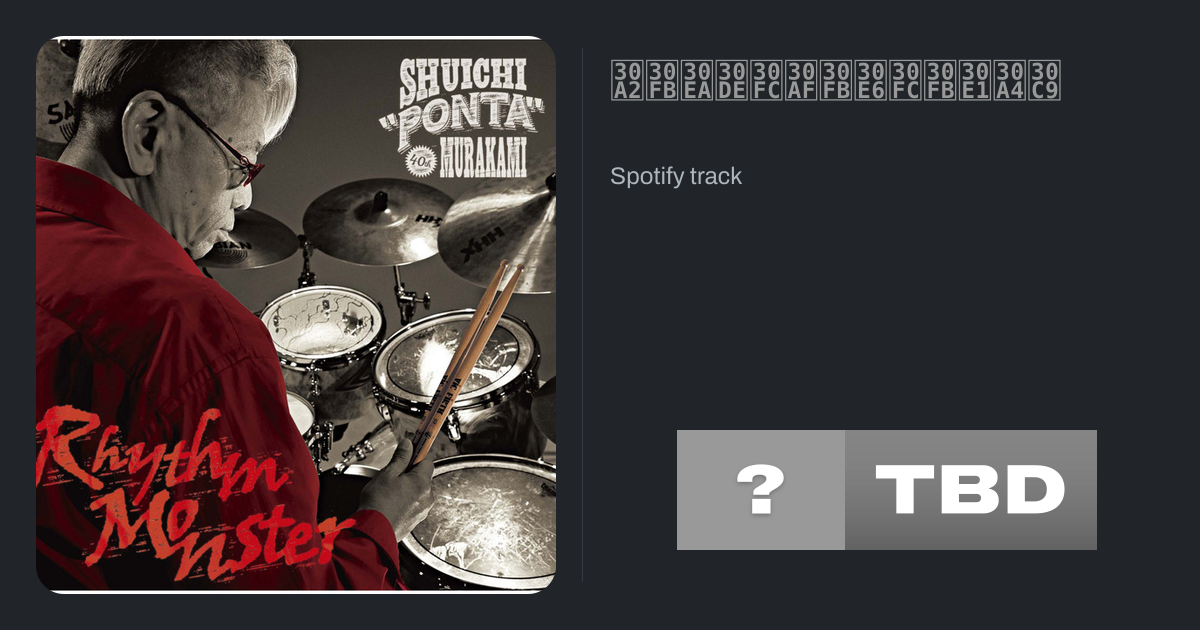Click the left rack tom drum

320,325
